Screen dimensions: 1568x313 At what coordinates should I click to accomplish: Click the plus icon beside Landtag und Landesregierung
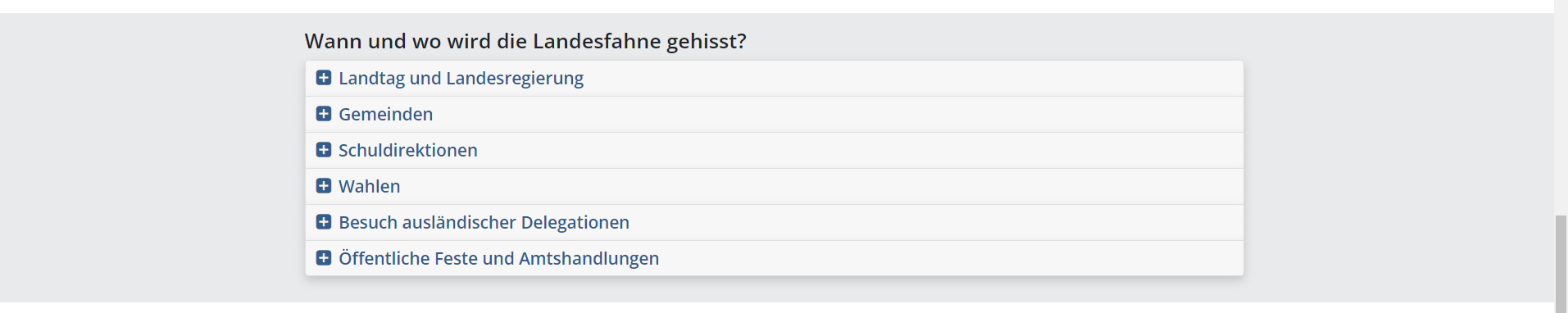click(324, 78)
